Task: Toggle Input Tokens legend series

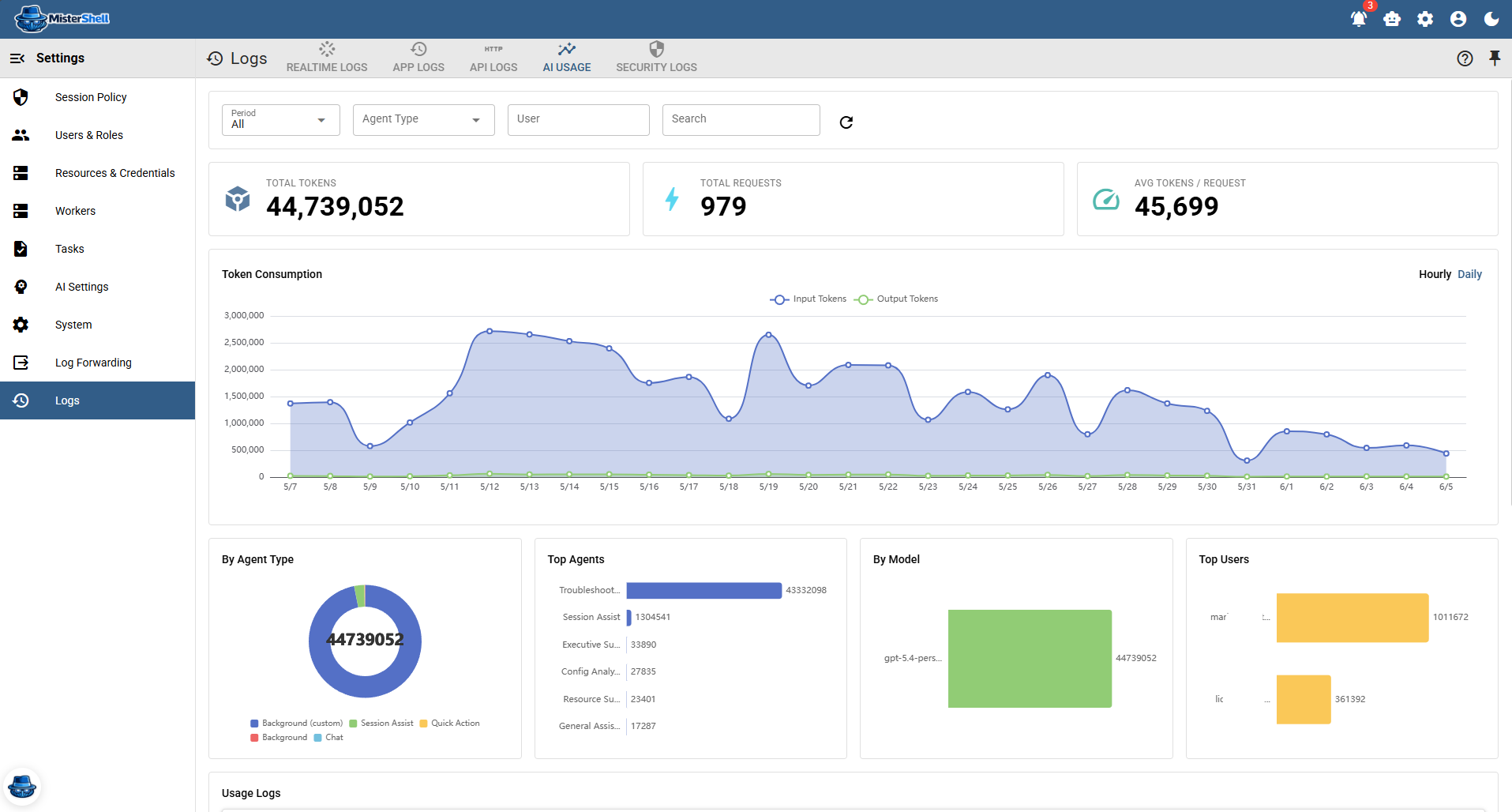Action: [x=809, y=299]
